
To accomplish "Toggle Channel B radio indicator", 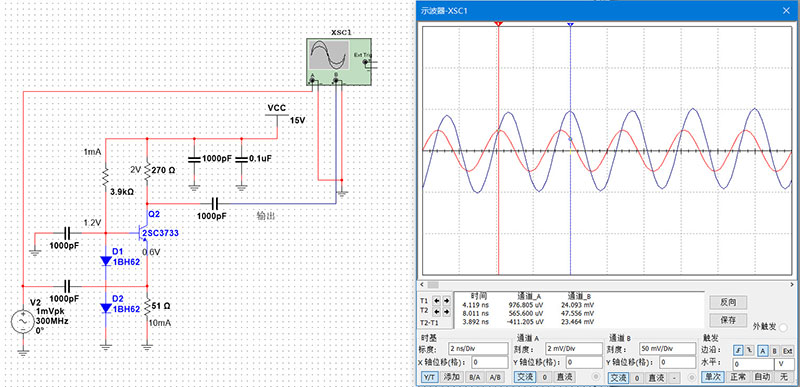I will (x=691, y=377).
